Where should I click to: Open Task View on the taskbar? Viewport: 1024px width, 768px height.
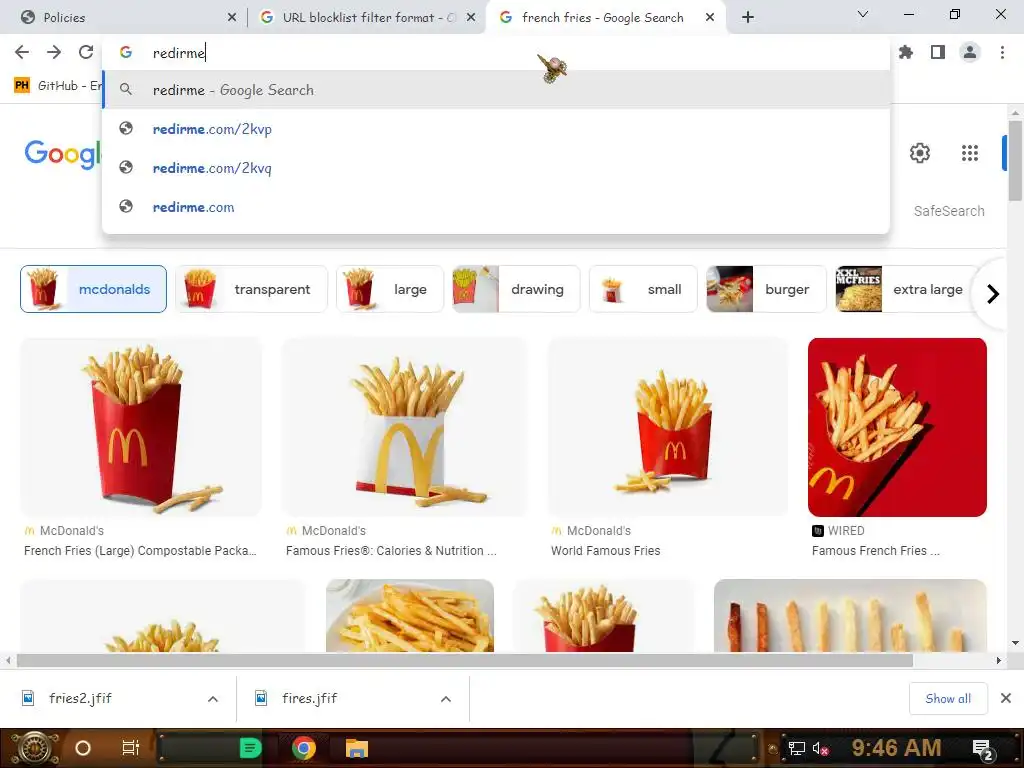coord(131,748)
